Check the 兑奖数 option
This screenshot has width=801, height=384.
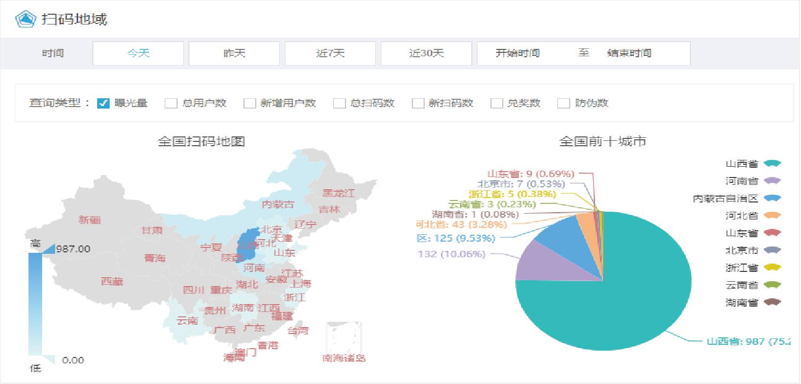pos(497,103)
